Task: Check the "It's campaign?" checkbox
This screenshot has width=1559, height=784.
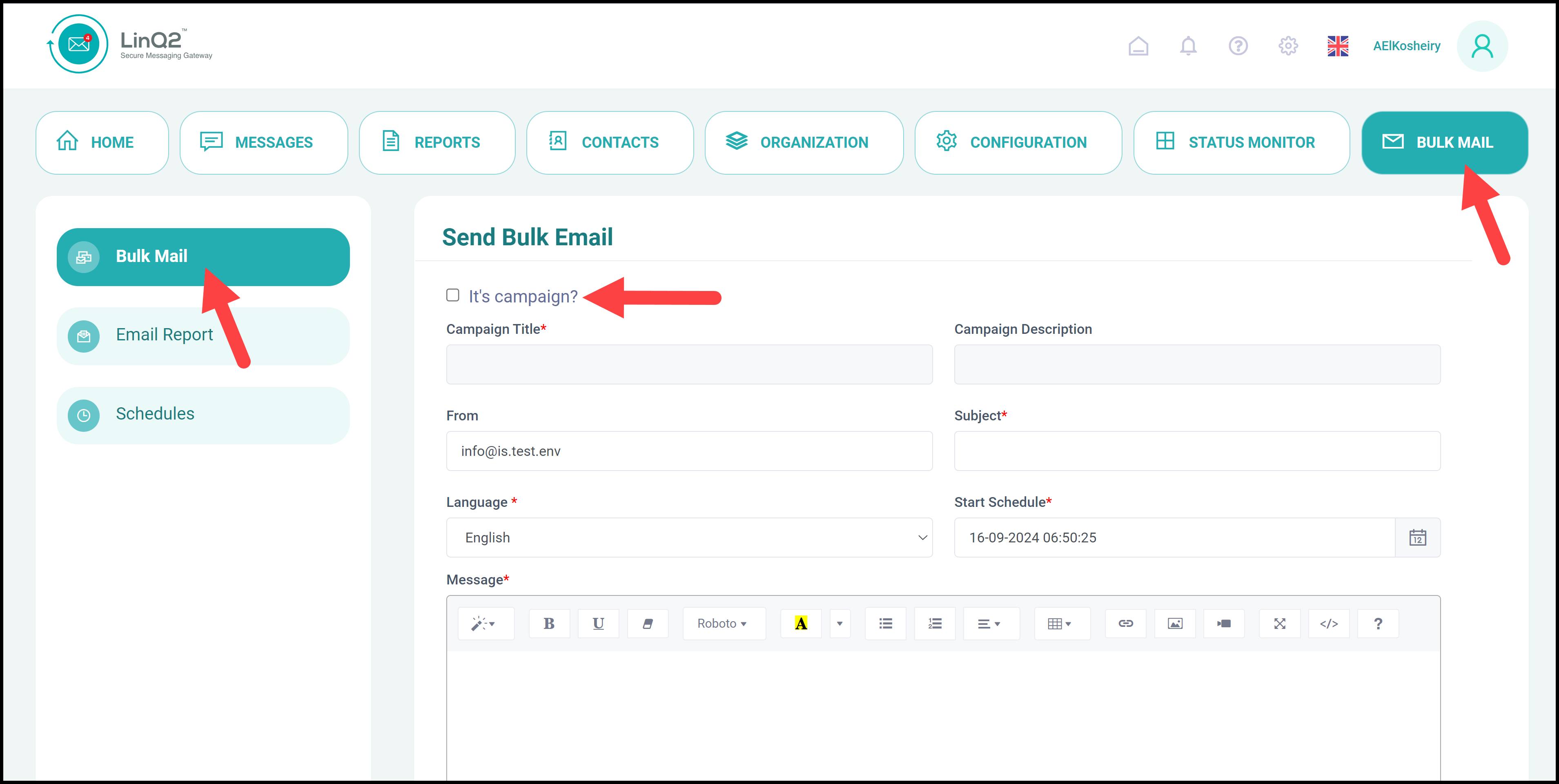Action: (x=453, y=295)
